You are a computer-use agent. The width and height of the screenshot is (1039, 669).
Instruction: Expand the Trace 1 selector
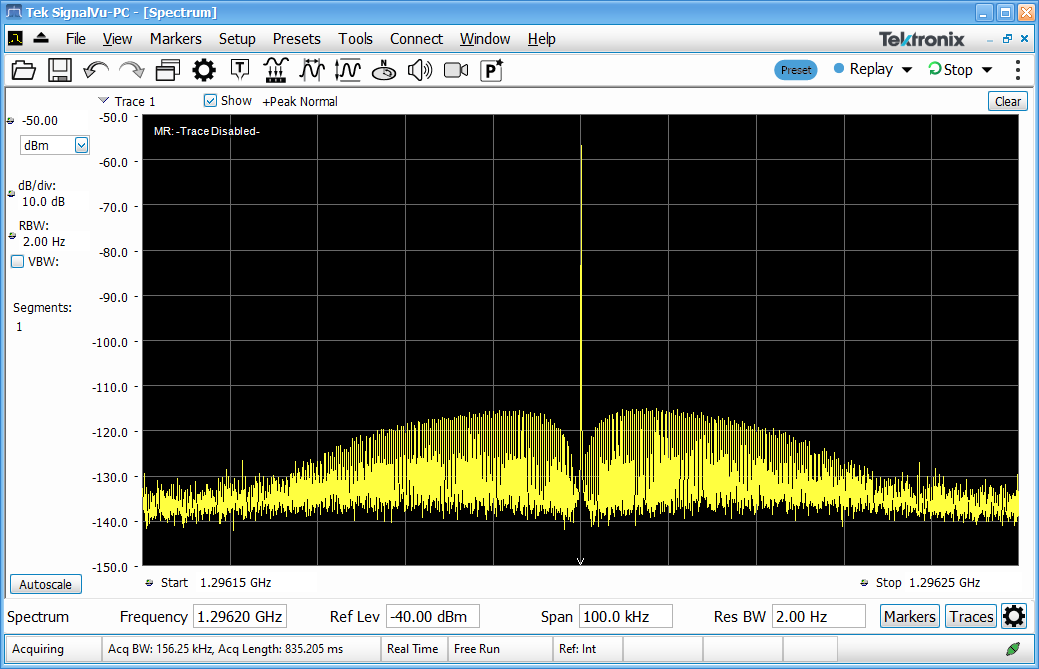coord(103,101)
